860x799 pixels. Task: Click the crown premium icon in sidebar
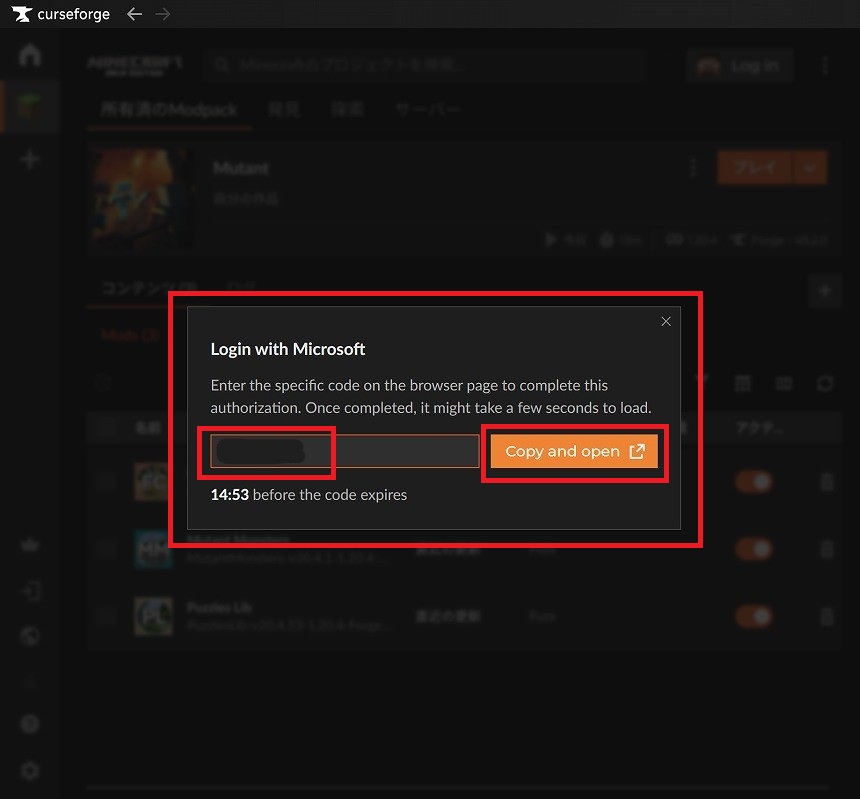click(x=30, y=546)
